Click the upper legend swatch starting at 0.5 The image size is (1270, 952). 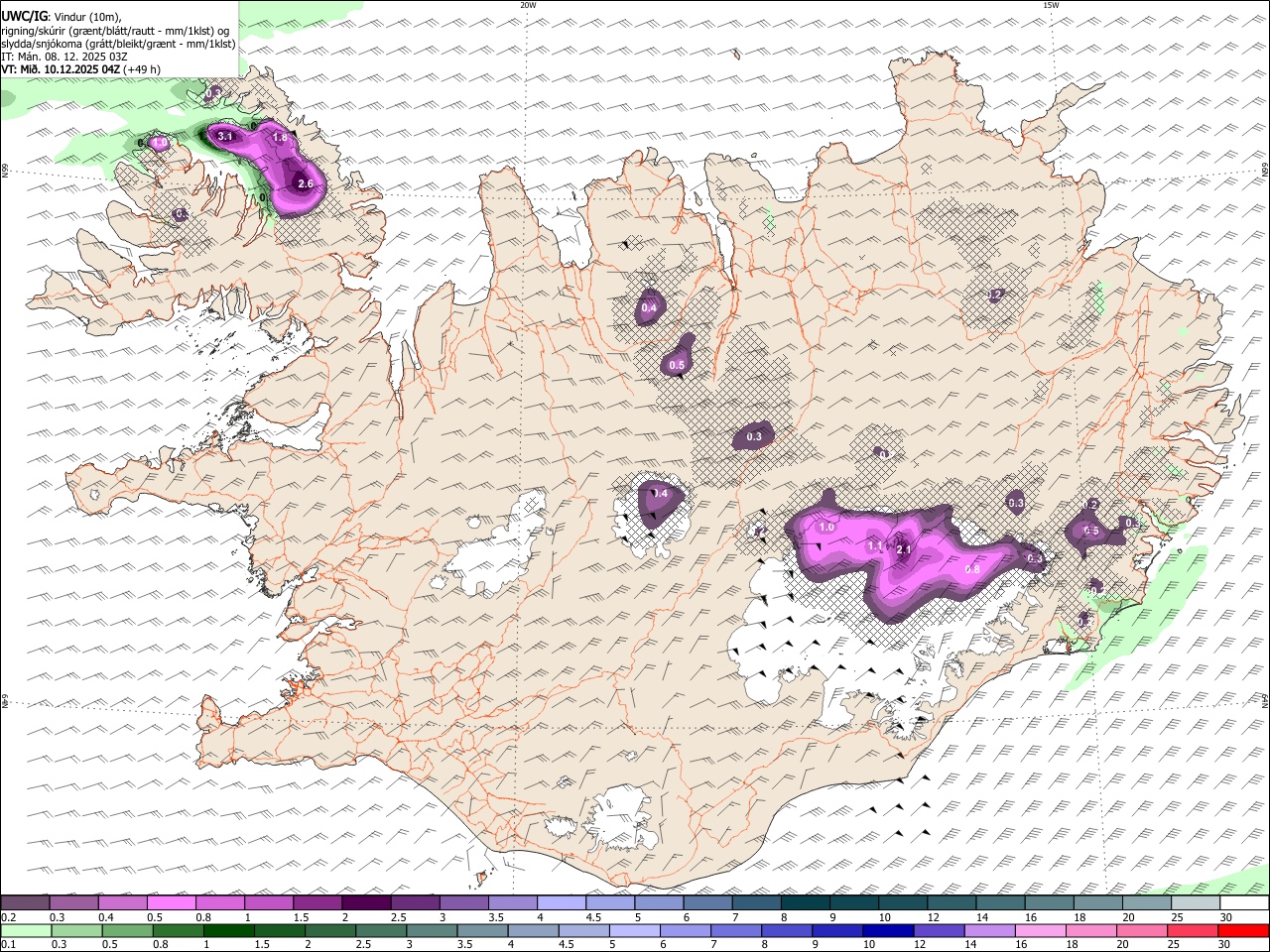point(172,902)
